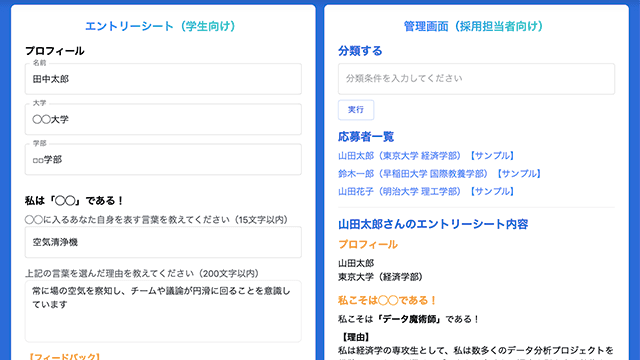Click the 管理画面（採用担当者向け）heading
Viewport: 640px width, 360px height.
(474, 26)
